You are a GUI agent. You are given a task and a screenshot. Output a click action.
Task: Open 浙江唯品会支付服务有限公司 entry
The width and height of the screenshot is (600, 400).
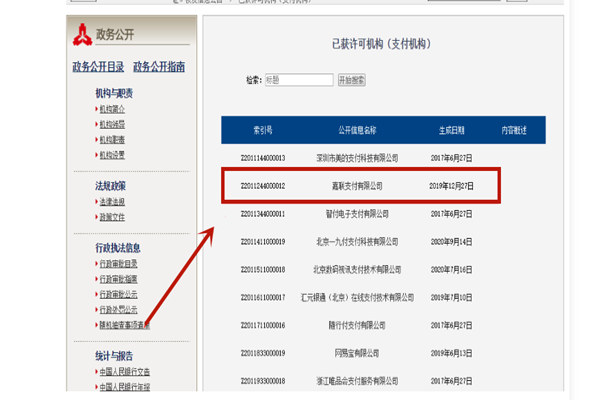(357, 381)
